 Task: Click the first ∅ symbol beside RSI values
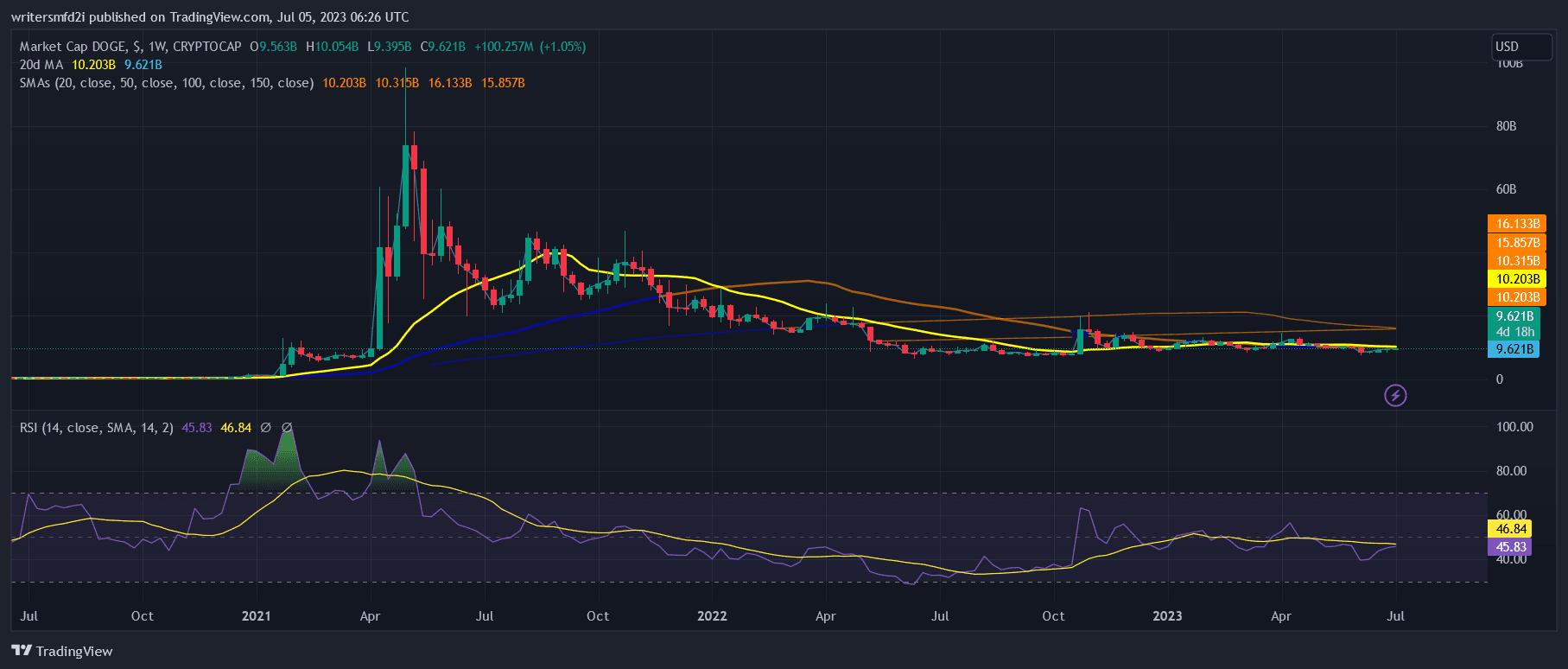(x=266, y=428)
